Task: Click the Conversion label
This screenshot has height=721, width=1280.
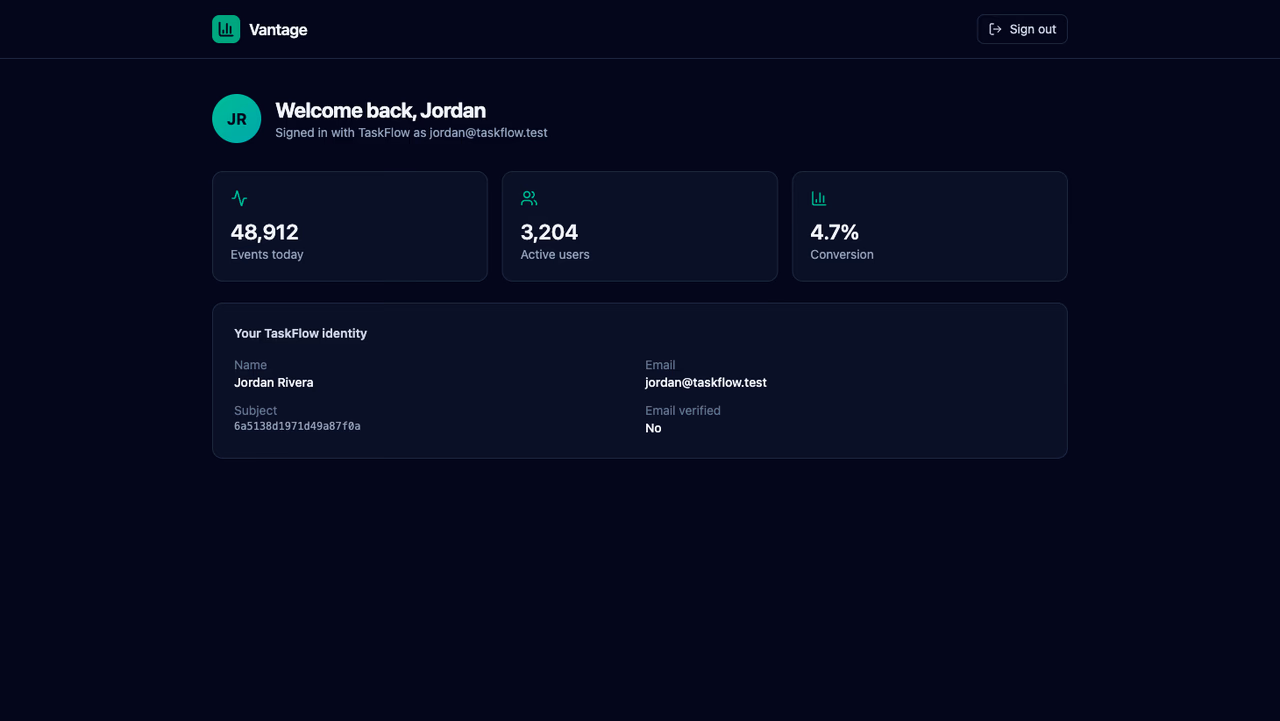Action: [x=842, y=255]
